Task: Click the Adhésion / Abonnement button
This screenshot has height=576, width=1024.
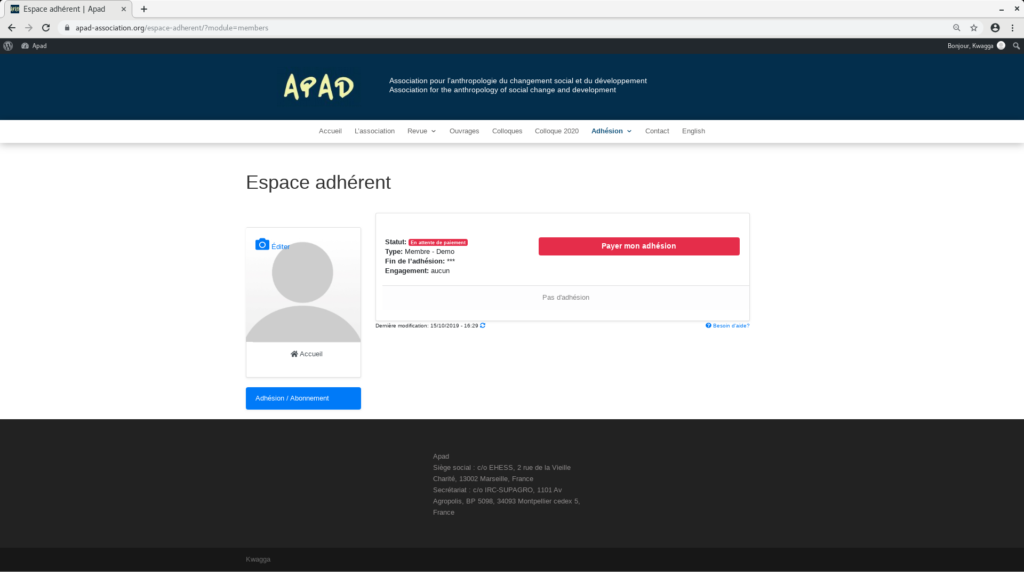Action: pos(303,398)
